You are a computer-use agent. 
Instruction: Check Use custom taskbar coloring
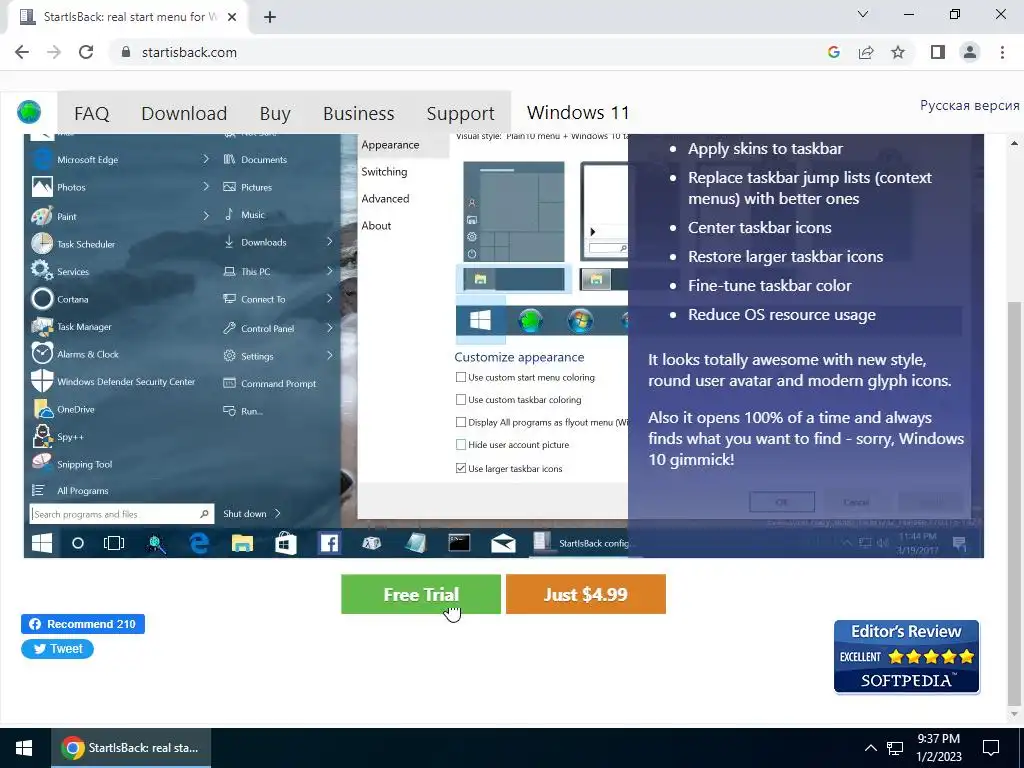tap(461, 399)
